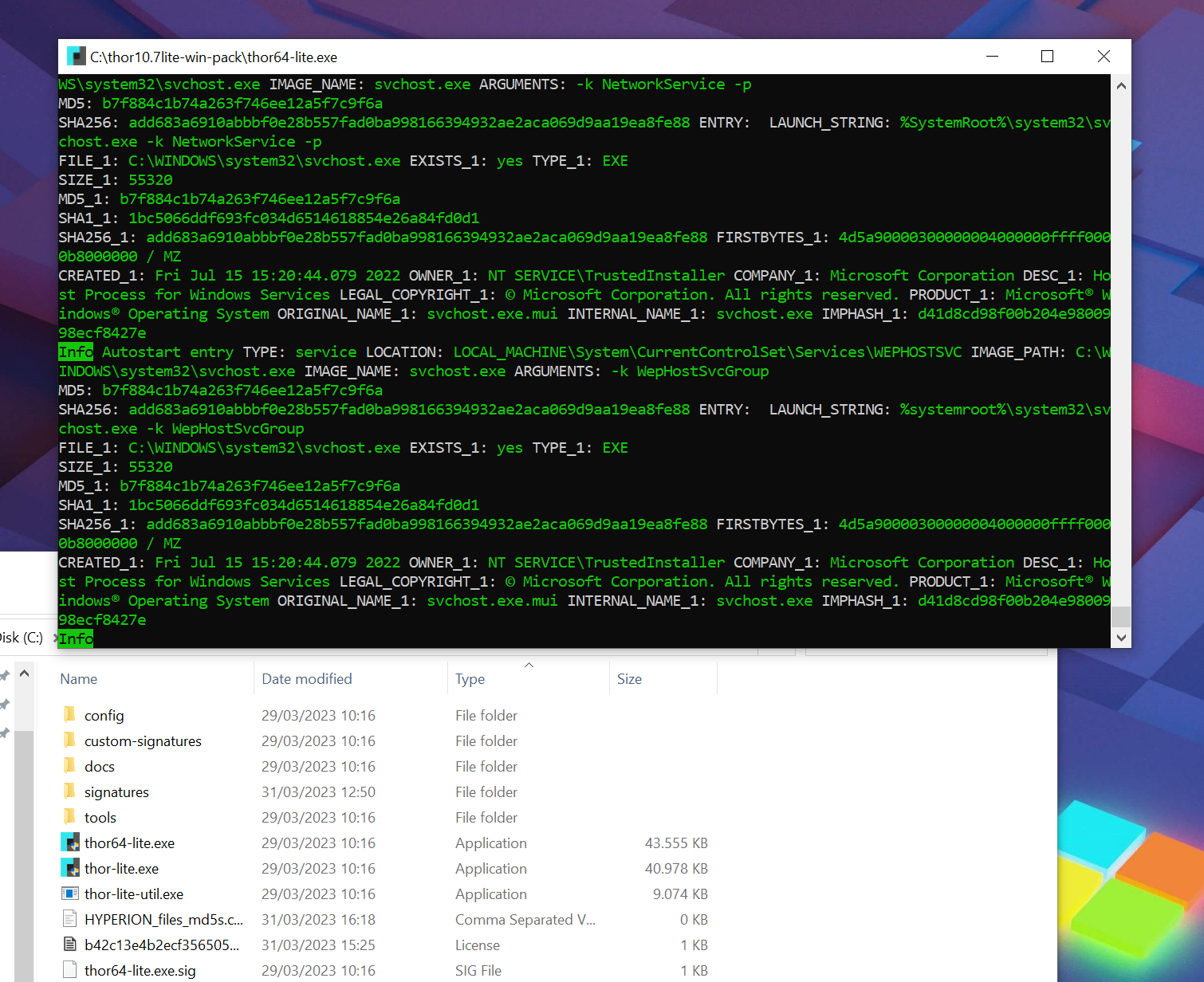Click the Type column header

click(470, 679)
